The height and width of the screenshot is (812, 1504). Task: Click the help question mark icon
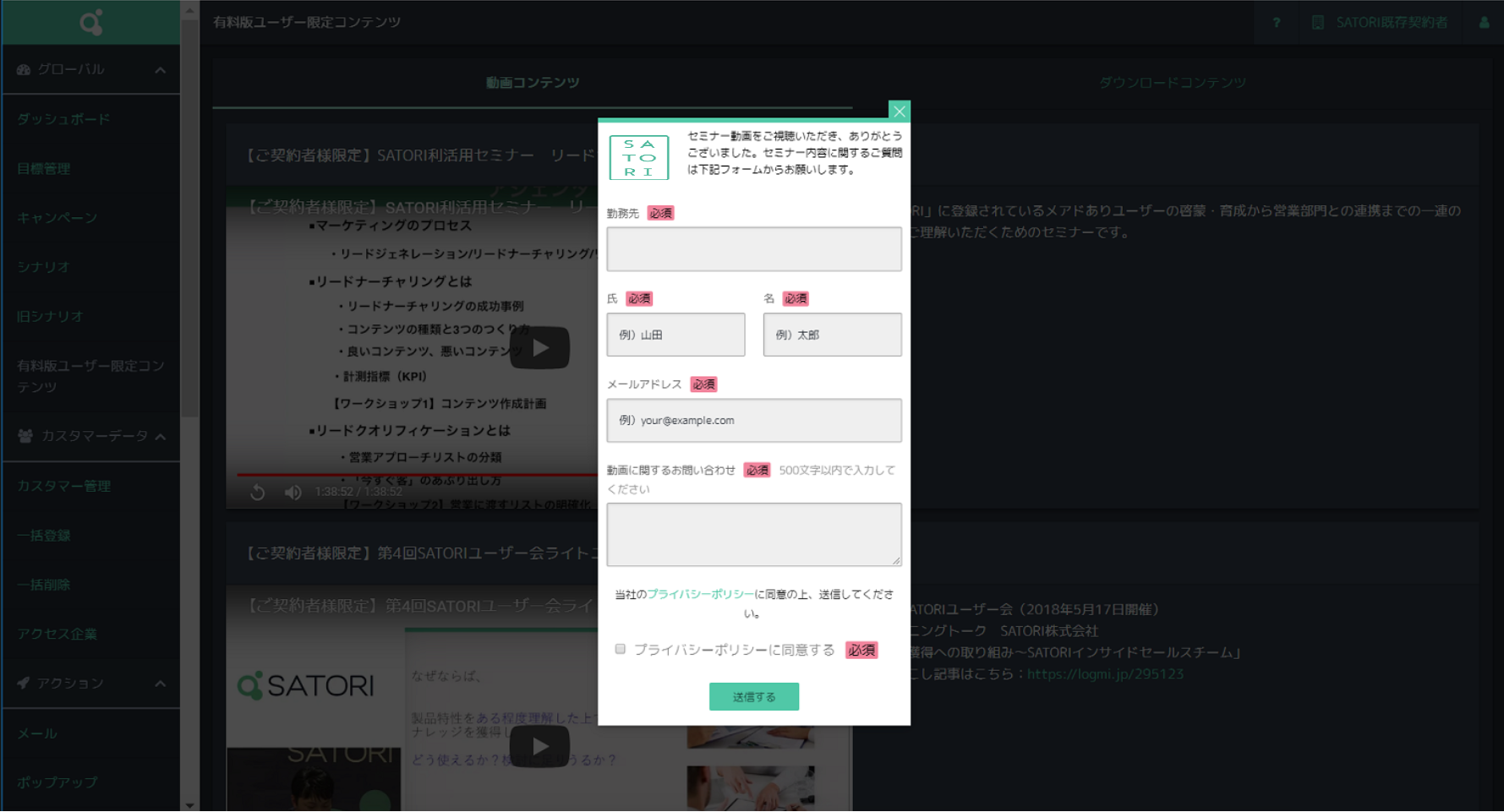coord(1277,23)
